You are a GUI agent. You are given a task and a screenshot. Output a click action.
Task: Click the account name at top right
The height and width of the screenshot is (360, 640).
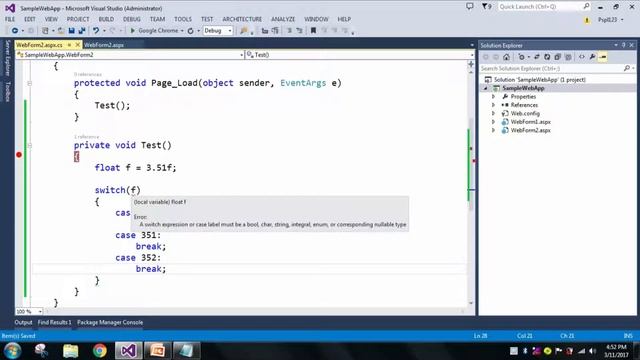click(x=607, y=20)
